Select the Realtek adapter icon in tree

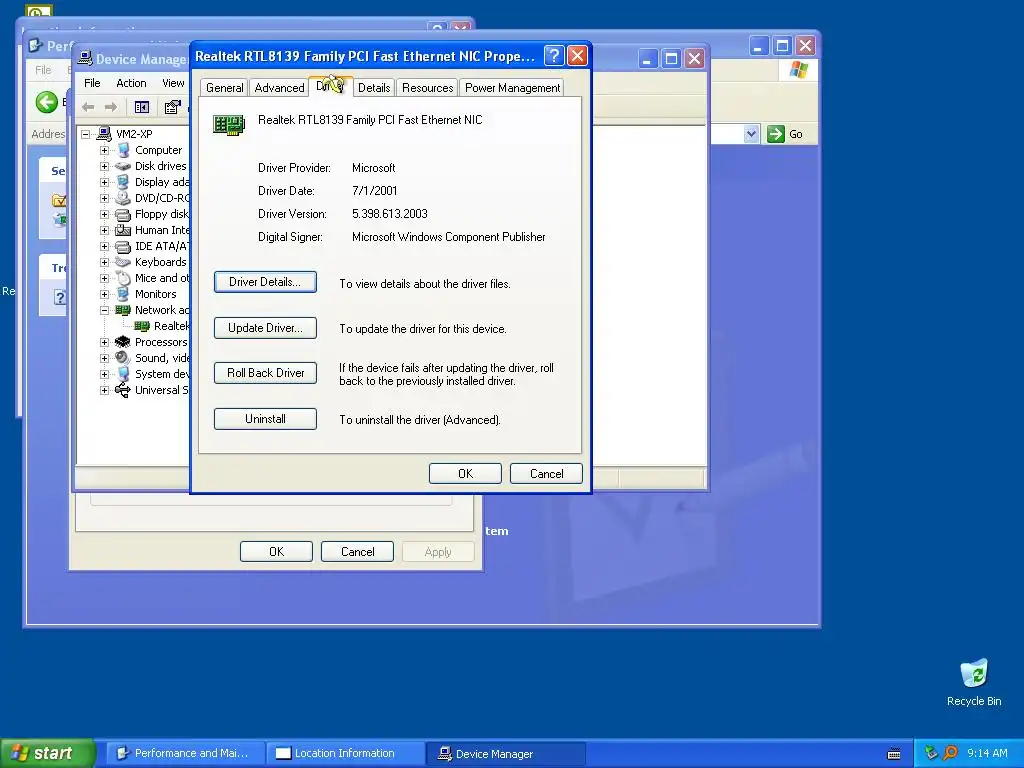(x=142, y=326)
